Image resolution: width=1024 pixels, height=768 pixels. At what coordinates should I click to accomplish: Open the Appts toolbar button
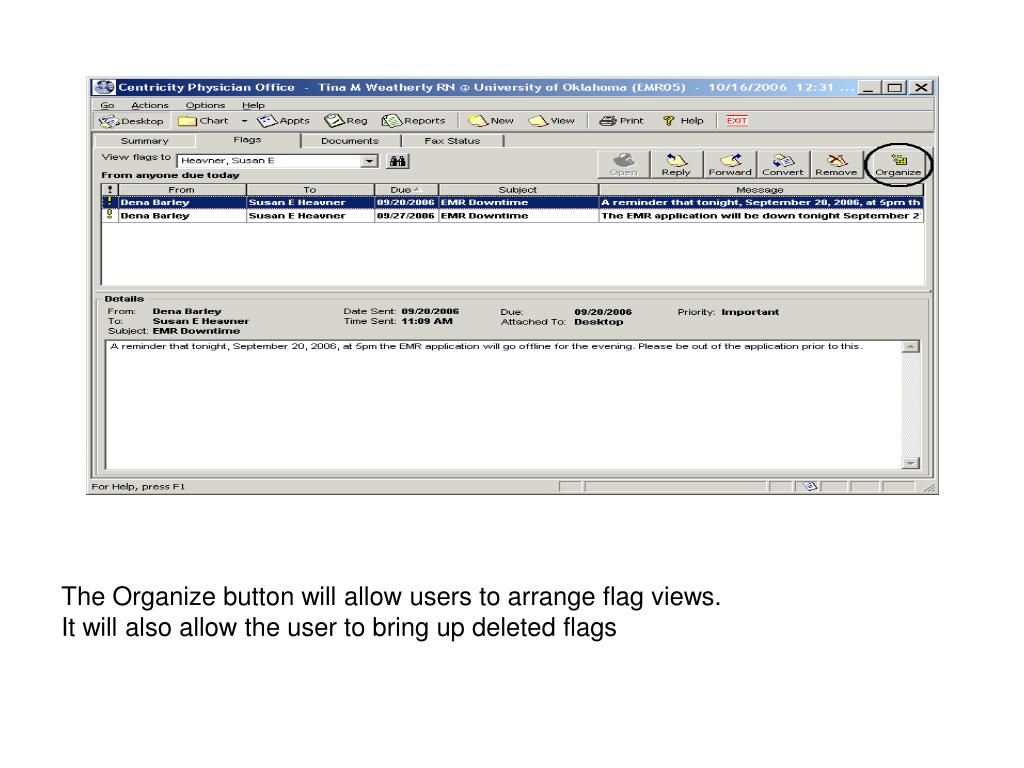pyautogui.click(x=283, y=121)
